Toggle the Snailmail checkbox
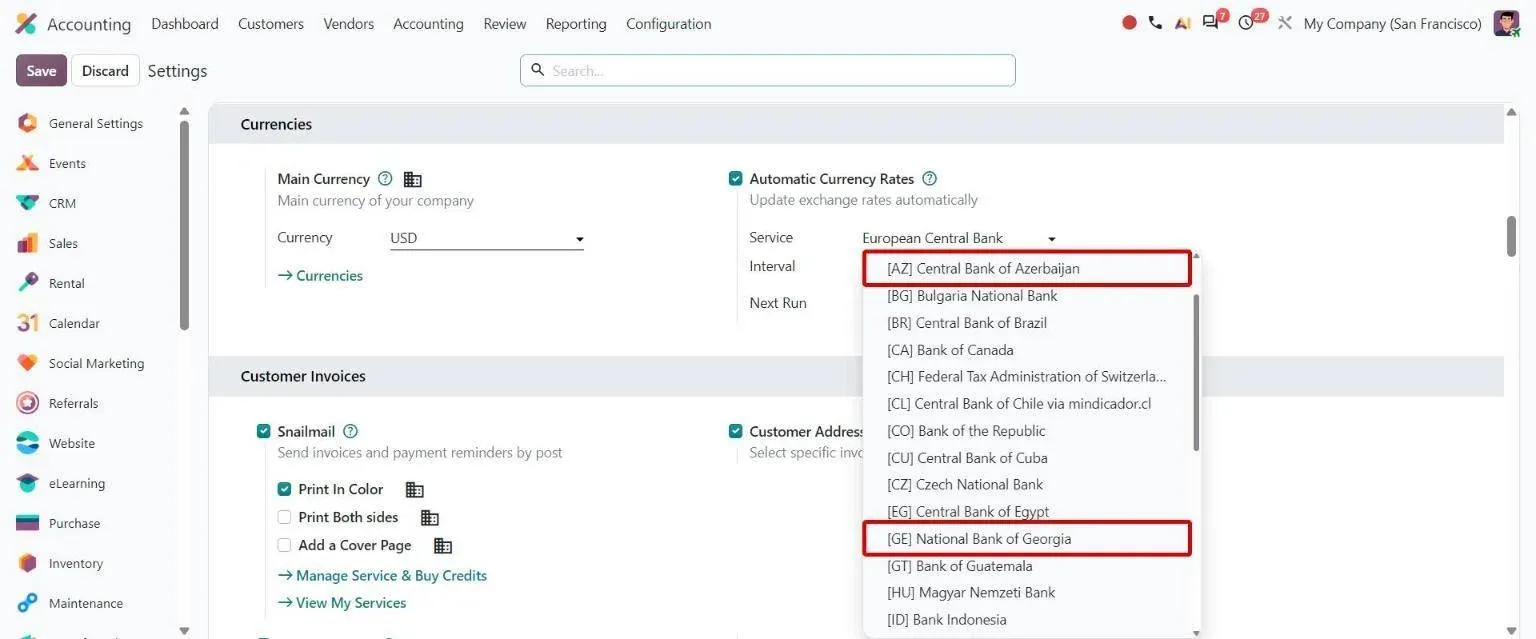 (264, 431)
